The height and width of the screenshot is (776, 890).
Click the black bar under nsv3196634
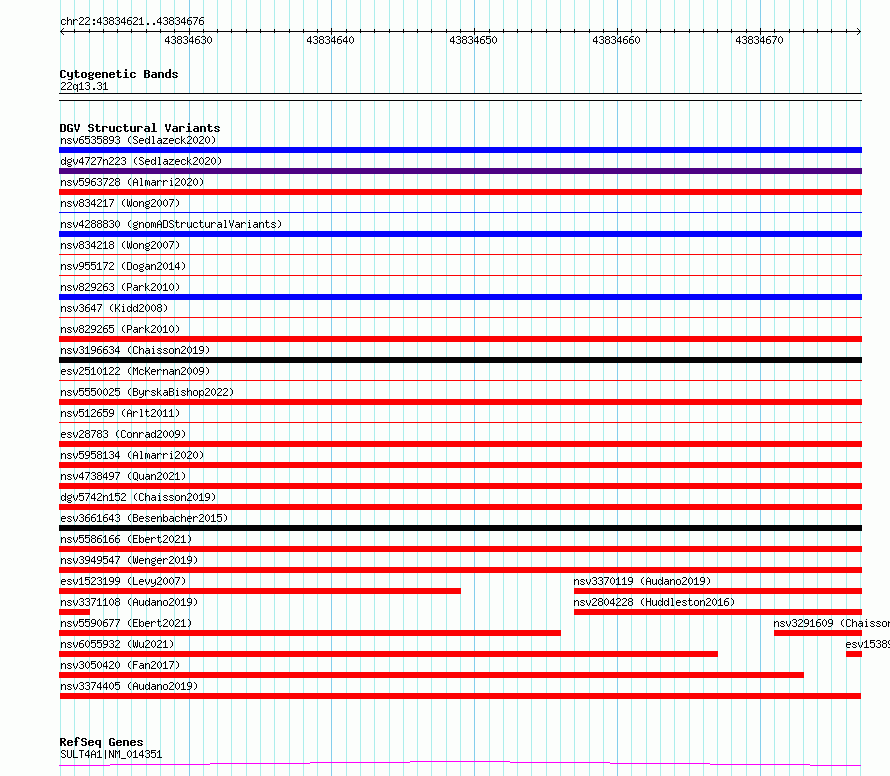[460, 360]
